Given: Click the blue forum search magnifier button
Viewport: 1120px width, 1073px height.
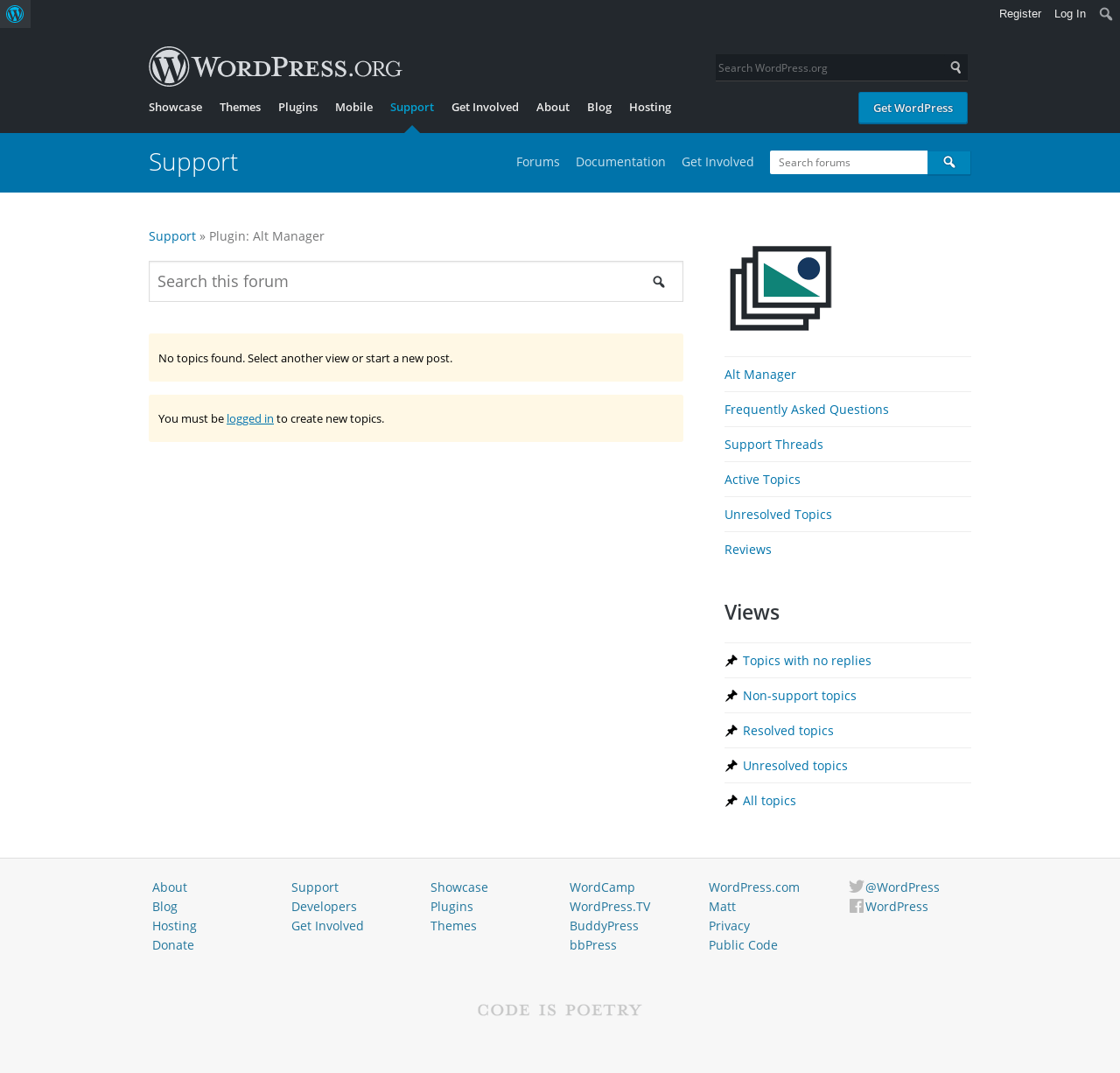Looking at the screenshot, I should point(949,162).
